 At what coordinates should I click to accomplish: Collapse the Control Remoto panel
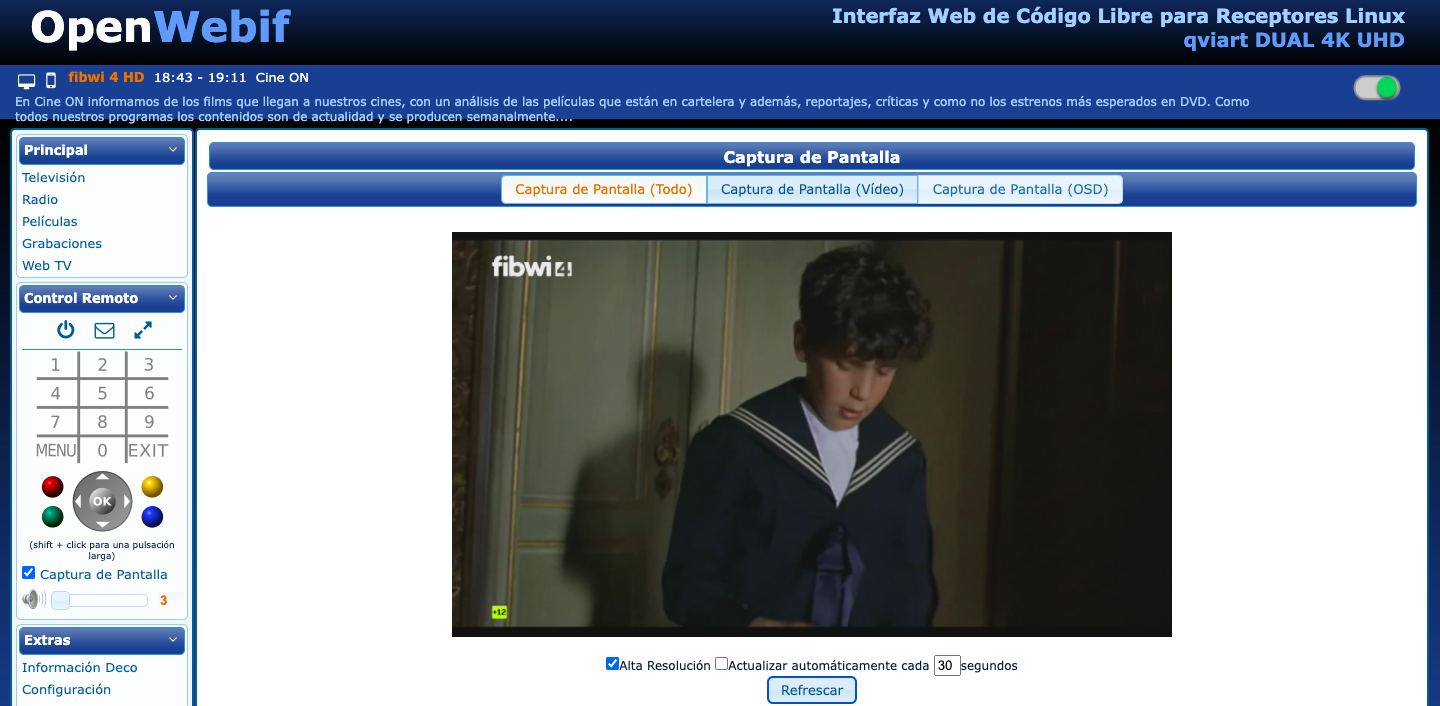173,298
